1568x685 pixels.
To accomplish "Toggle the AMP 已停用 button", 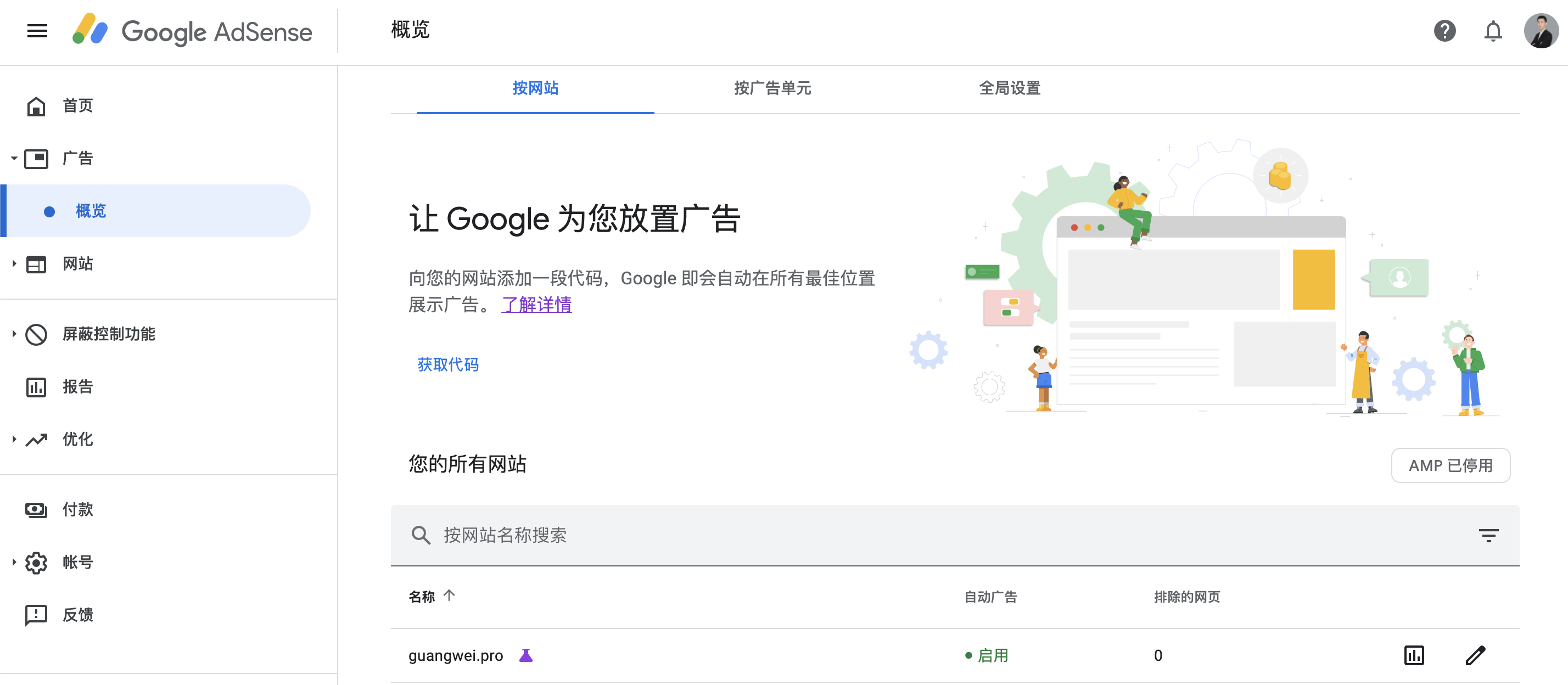I will (1452, 464).
